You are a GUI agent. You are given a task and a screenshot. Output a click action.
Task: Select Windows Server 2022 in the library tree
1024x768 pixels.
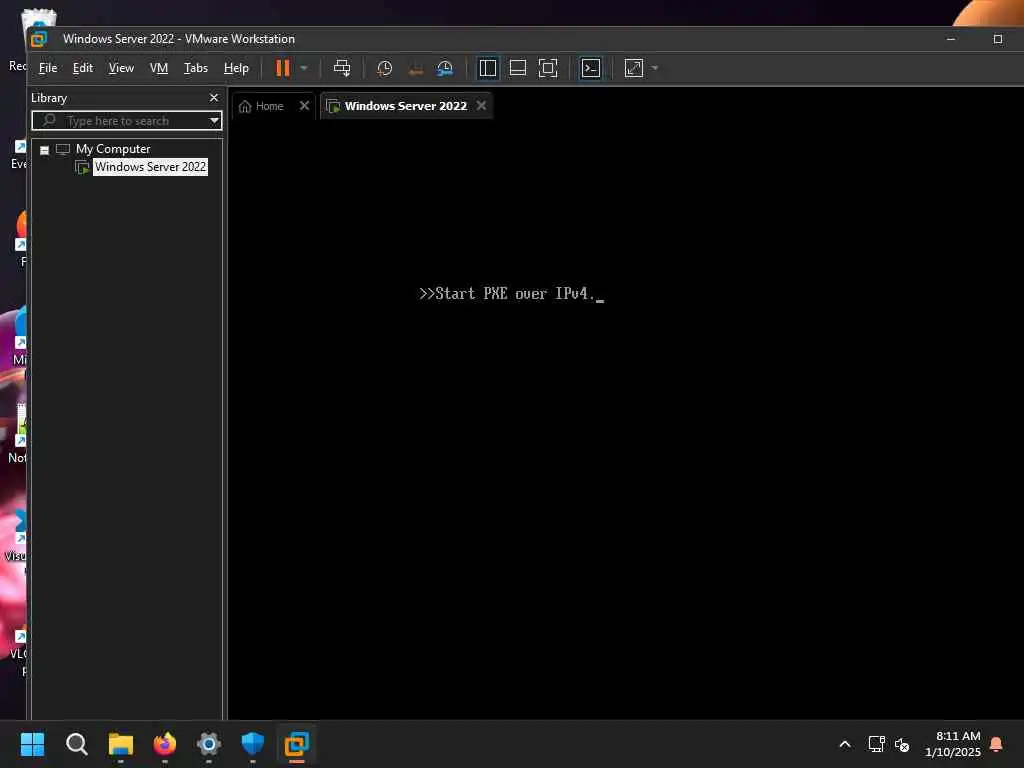coord(150,167)
